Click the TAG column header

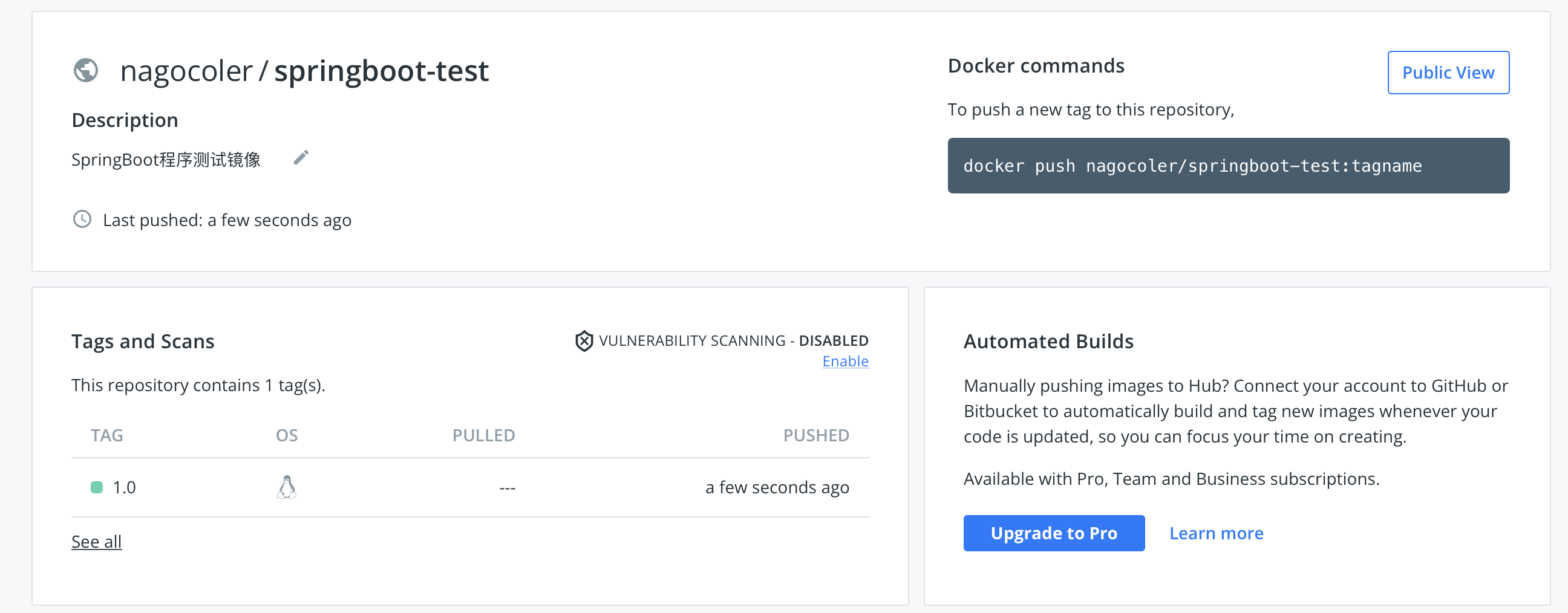point(107,435)
